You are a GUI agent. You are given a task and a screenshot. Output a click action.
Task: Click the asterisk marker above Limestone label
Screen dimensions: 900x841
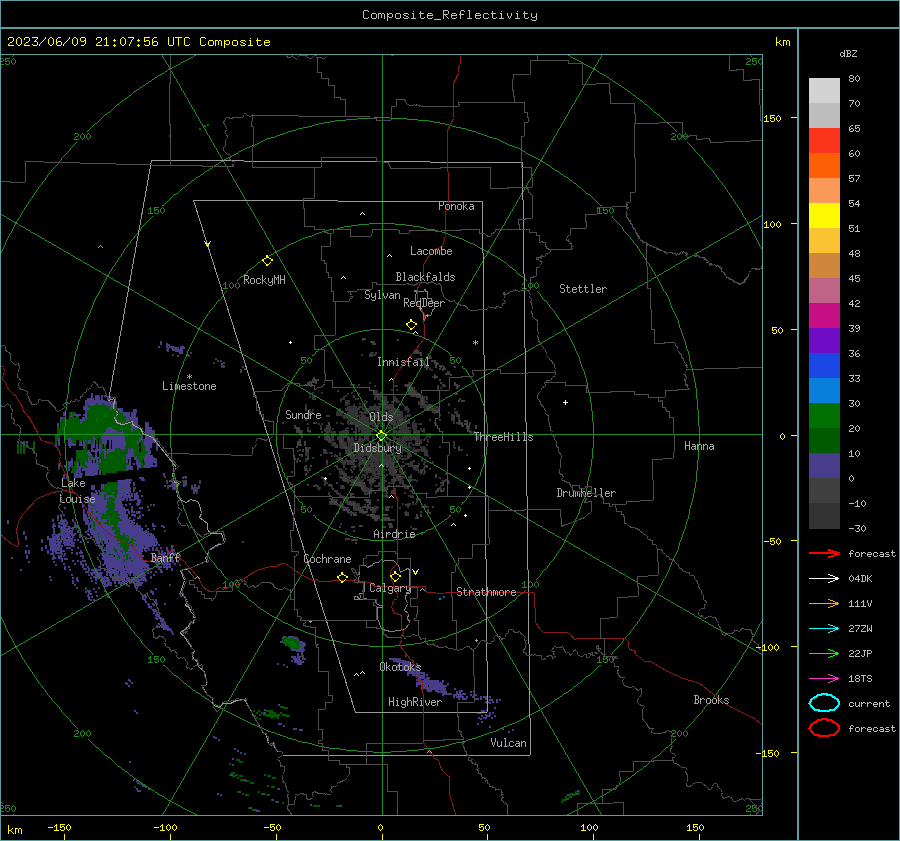click(x=189, y=377)
